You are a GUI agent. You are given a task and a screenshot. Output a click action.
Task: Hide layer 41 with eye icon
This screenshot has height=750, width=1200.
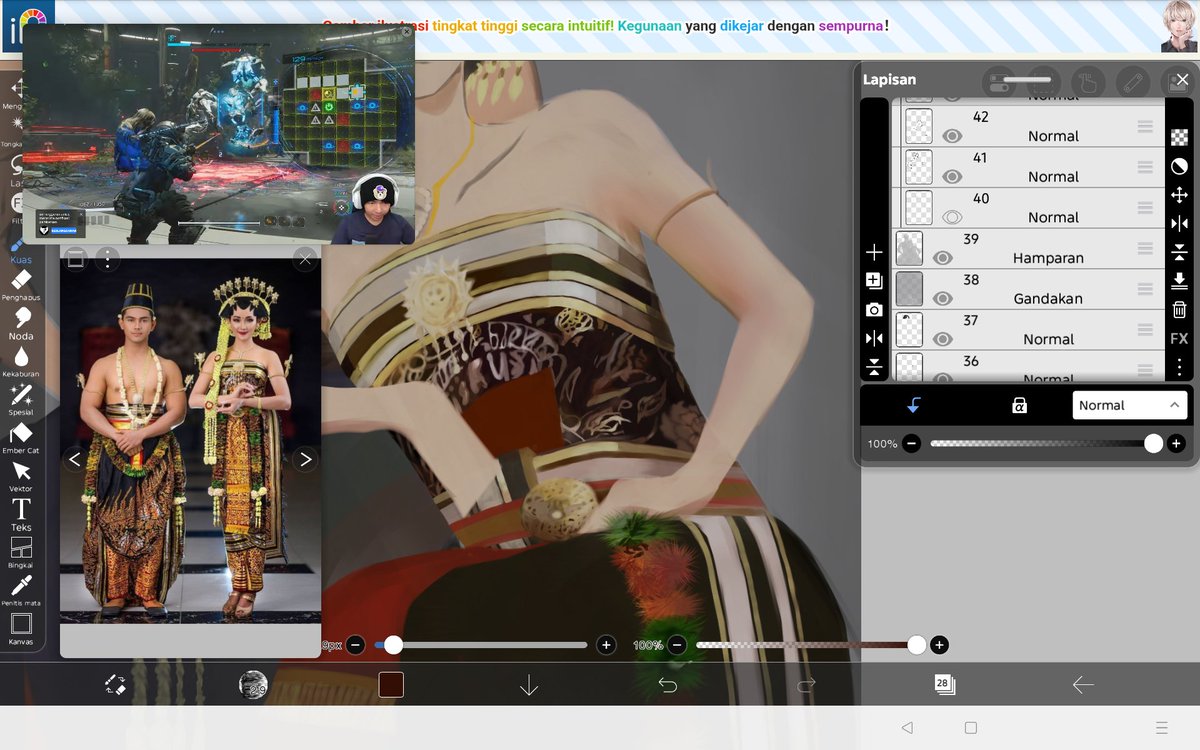(x=952, y=177)
